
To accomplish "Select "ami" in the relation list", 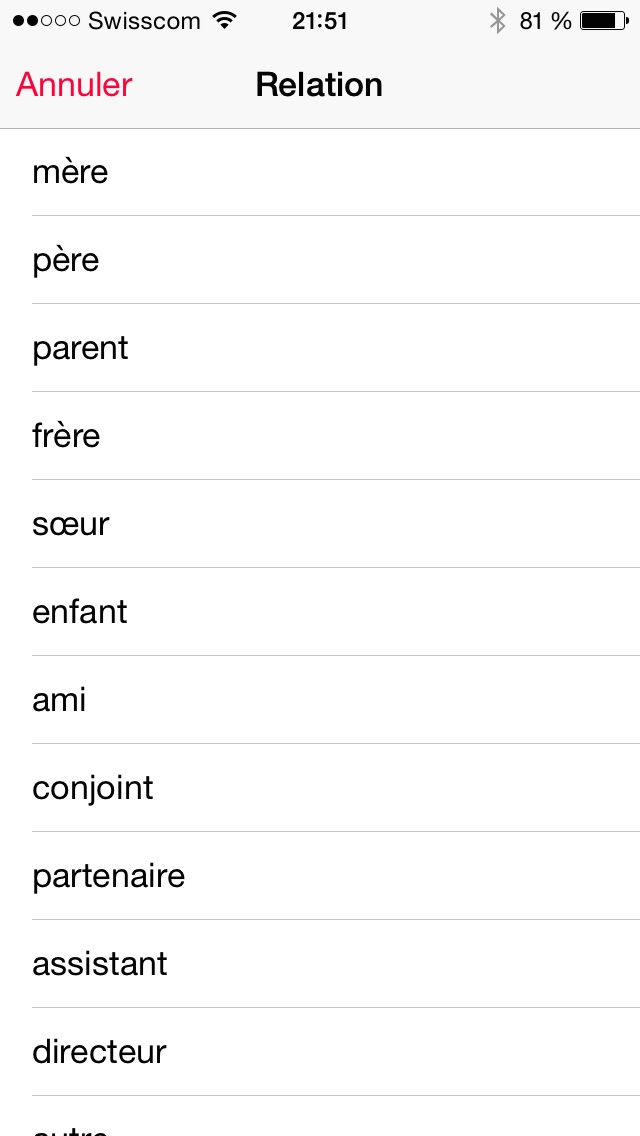I will (x=320, y=700).
